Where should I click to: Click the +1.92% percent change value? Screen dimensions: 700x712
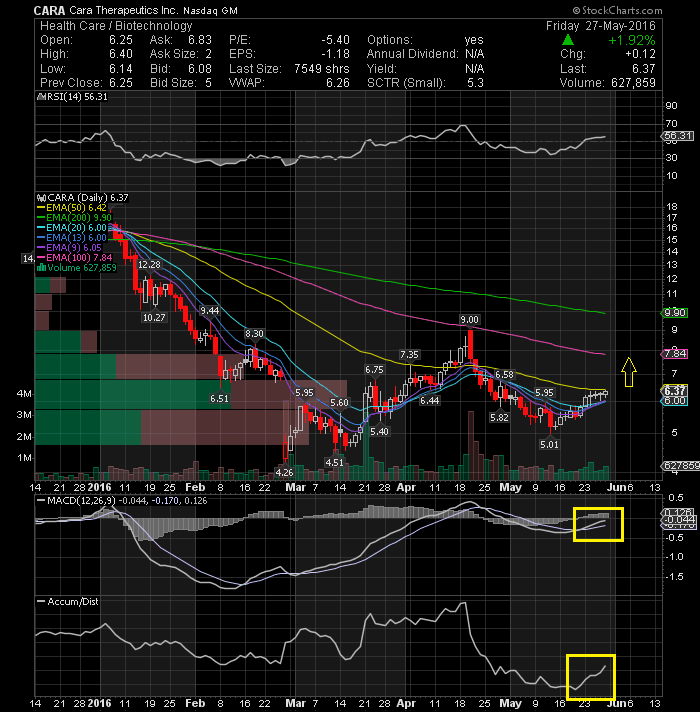[x=632, y=40]
